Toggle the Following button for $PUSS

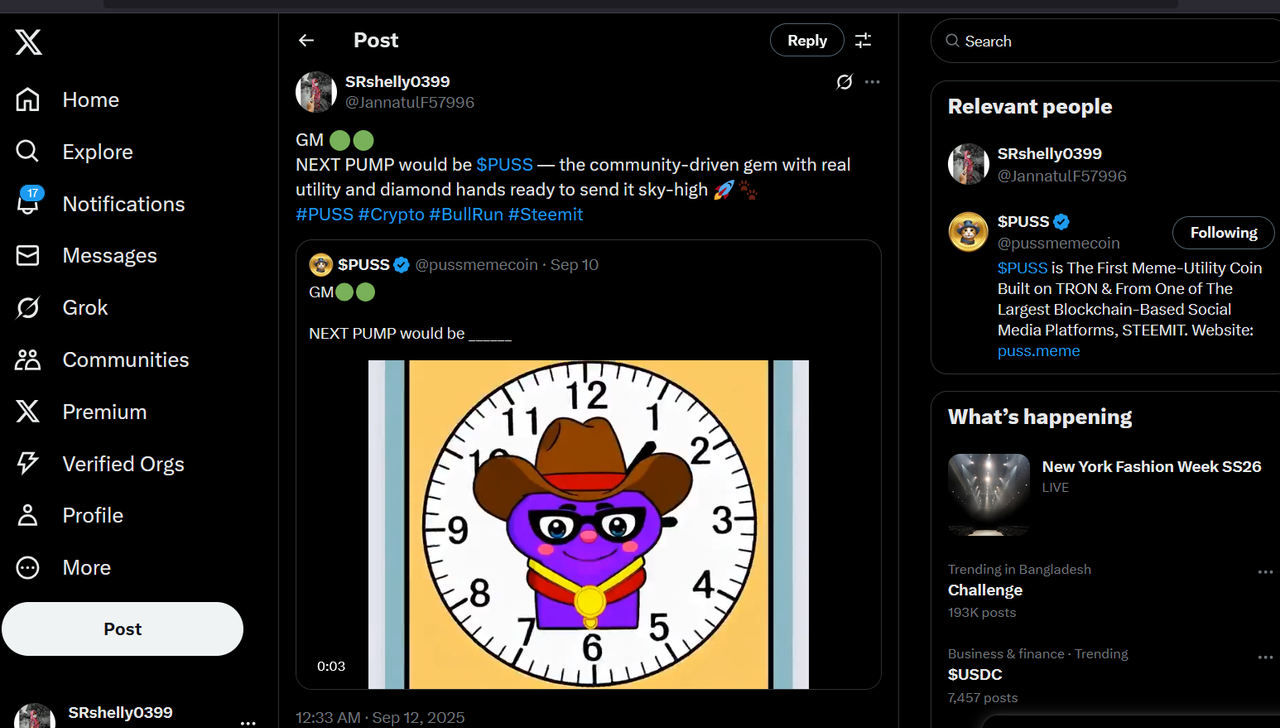coord(1223,233)
